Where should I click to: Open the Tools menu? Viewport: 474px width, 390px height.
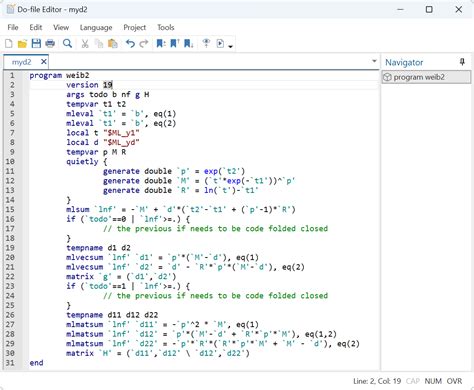tap(166, 27)
